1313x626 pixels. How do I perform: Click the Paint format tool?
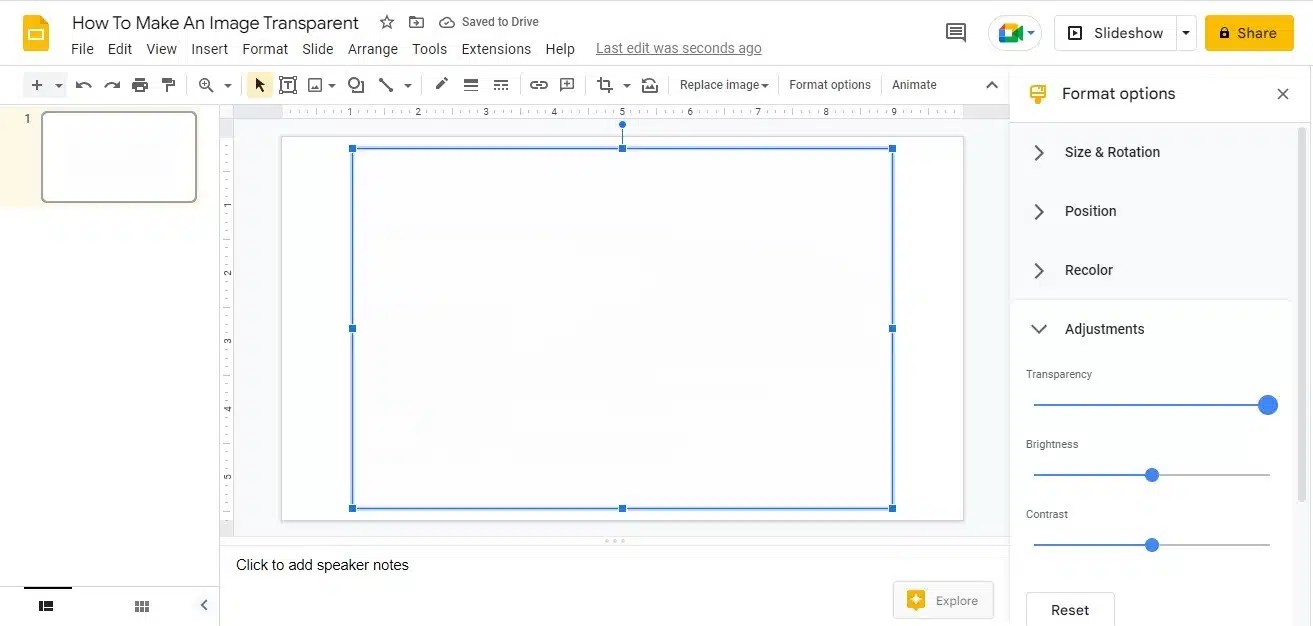(168, 84)
